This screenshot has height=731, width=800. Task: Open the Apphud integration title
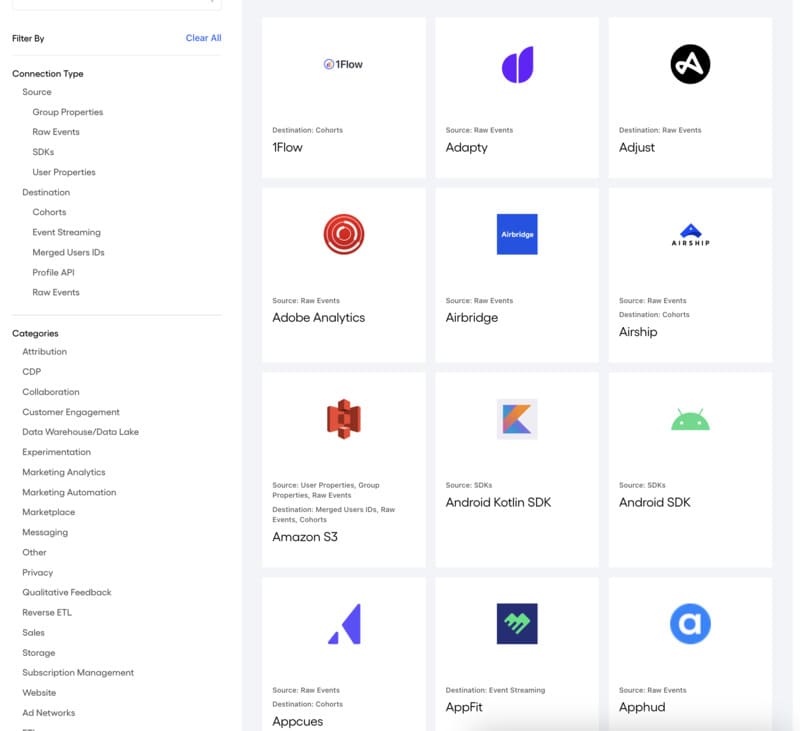tap(642, 707)
